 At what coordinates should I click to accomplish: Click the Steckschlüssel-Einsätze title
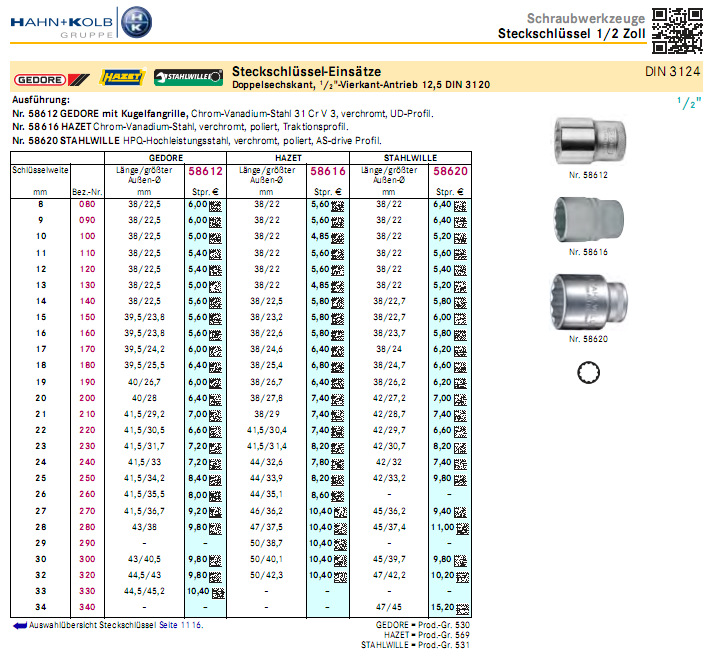click(x=307, y=72)
